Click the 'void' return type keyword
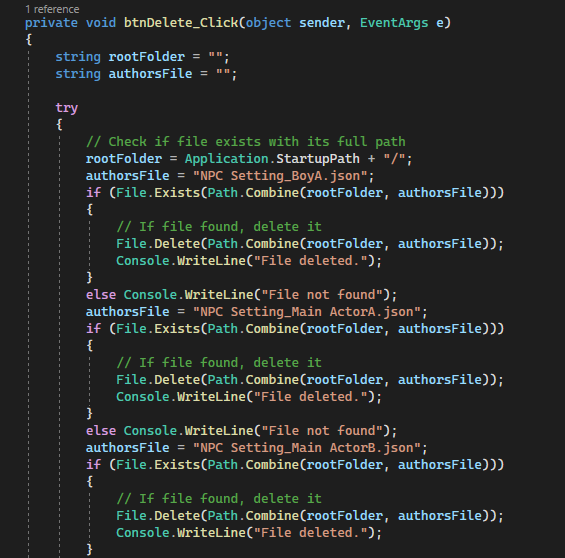 pyautogui.click(x=101, y=23)
